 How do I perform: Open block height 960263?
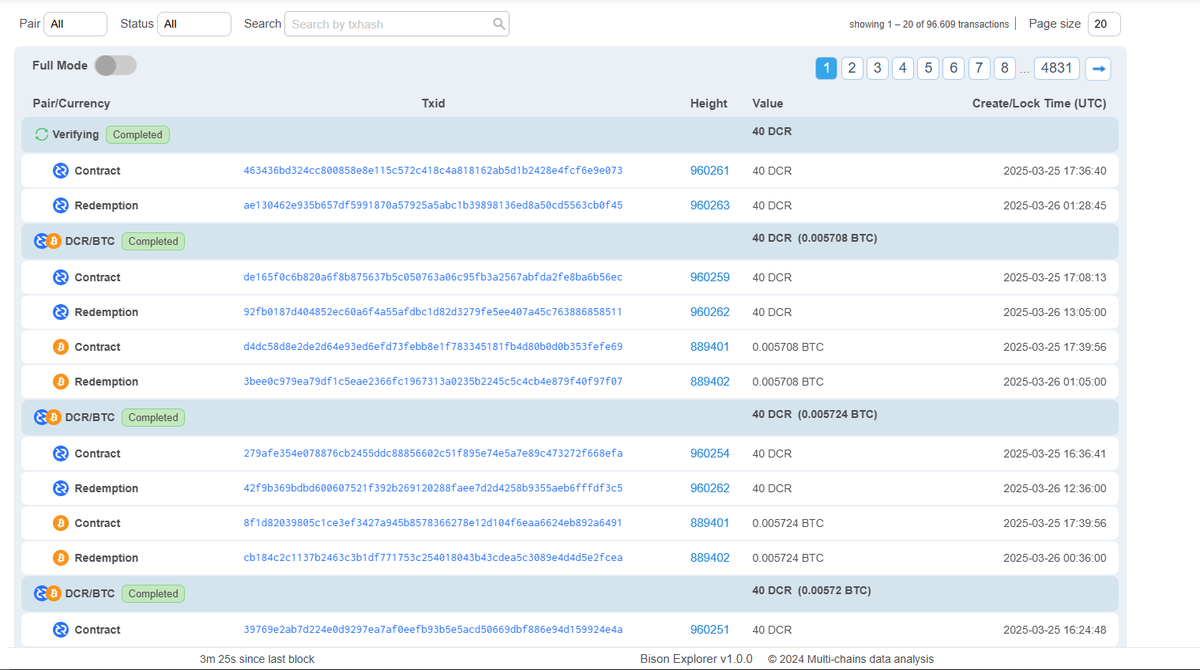[x=710, y=206]
